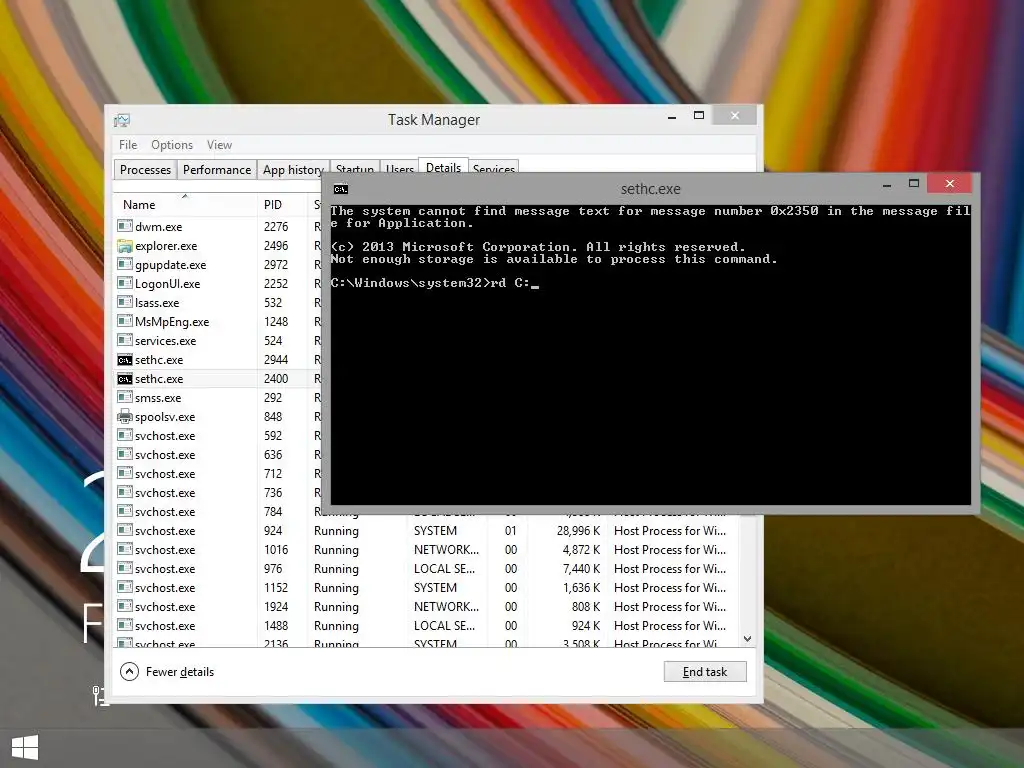Click console icon of sethc.exe PID 2944
1024x768 pixels.
(125, 360)
